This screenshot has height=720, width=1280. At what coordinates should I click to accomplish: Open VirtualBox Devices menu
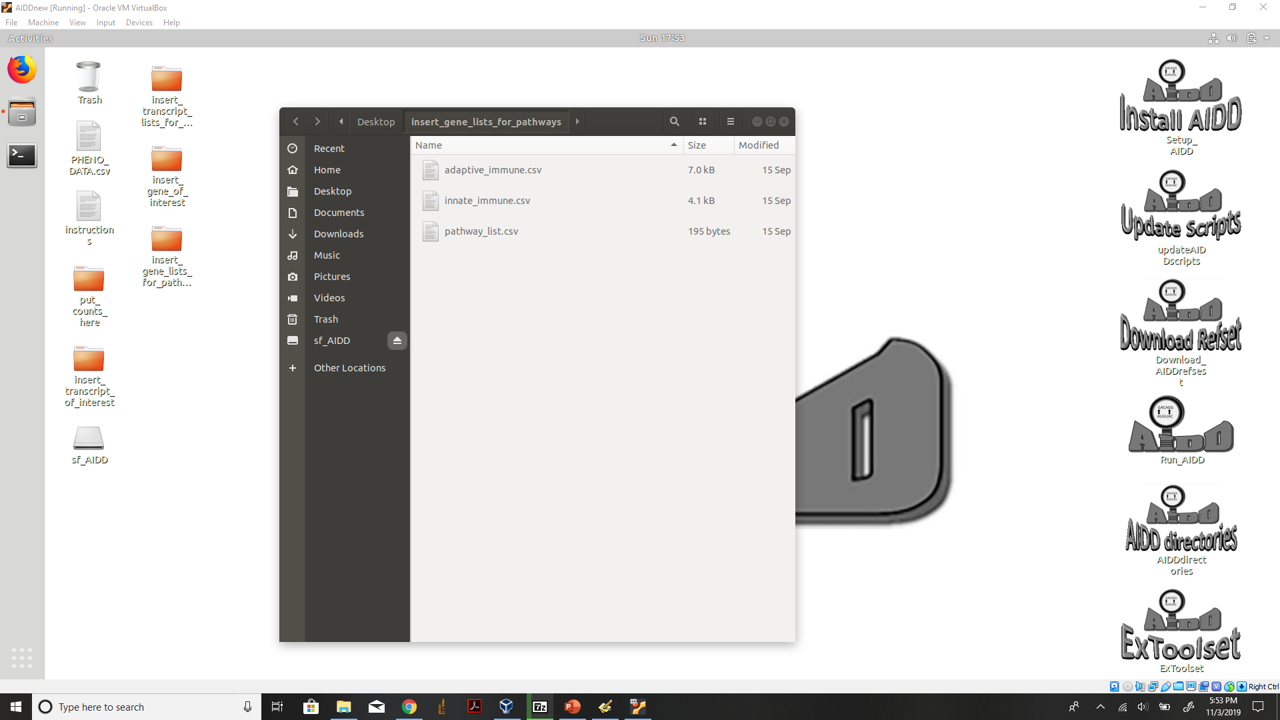click(x=139, y=22)
